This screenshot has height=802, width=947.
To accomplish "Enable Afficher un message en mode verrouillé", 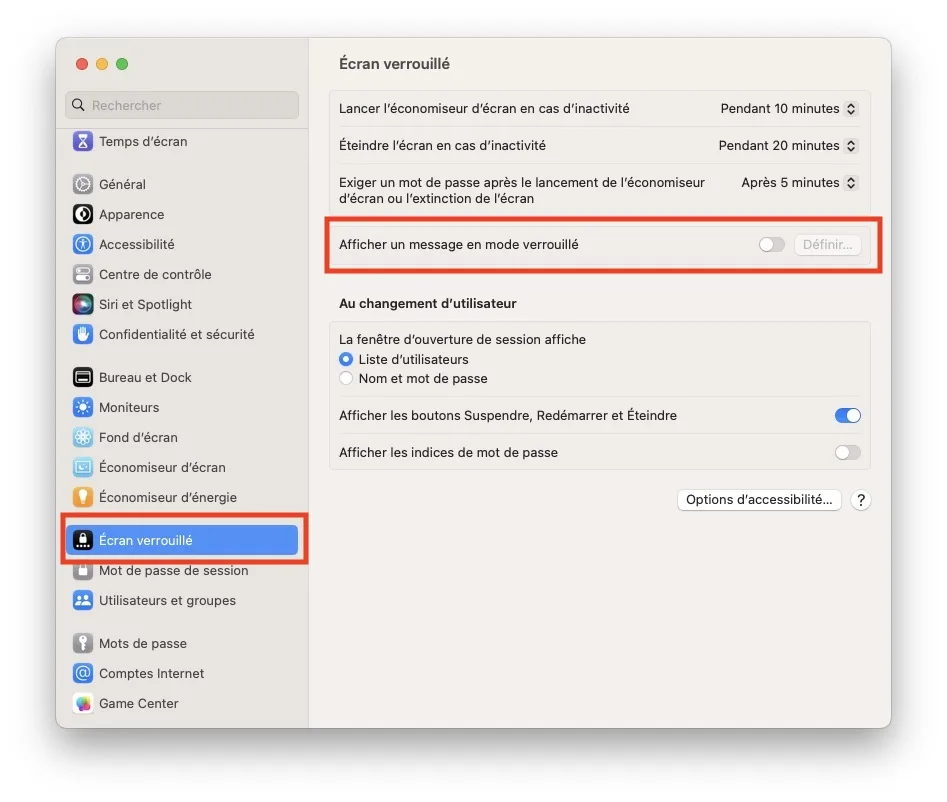I will (x=771, y=245).
